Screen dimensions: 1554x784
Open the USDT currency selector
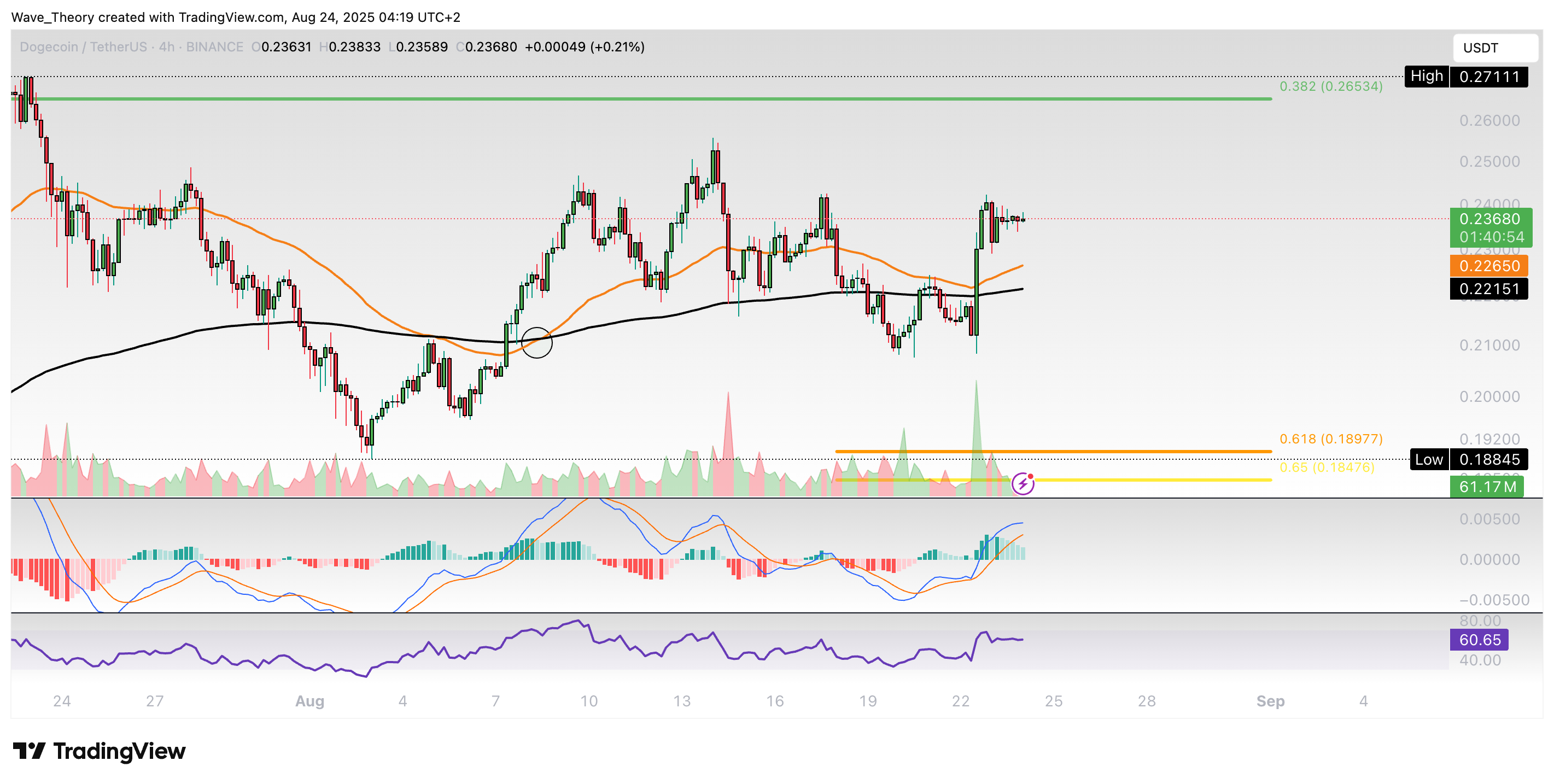pos(1495,48)
